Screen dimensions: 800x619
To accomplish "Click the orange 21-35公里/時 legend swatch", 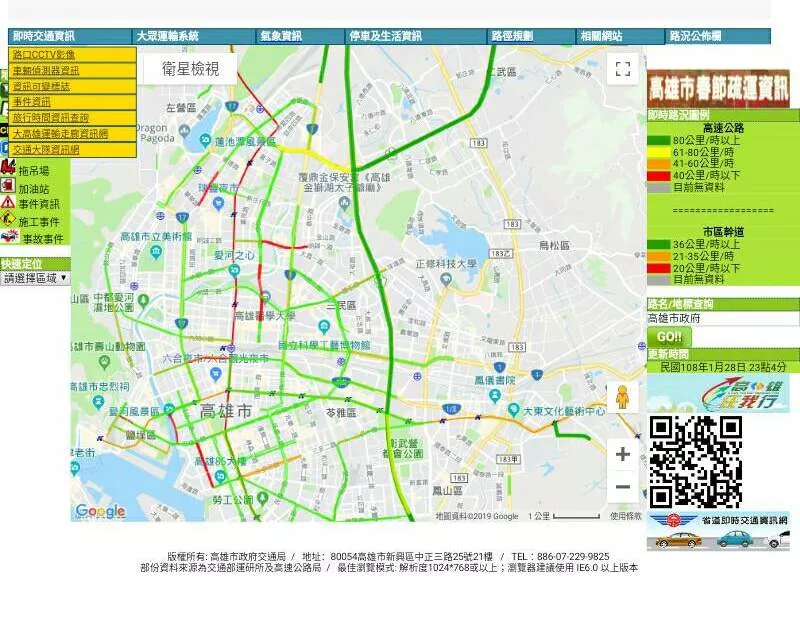I will [659, 256].
